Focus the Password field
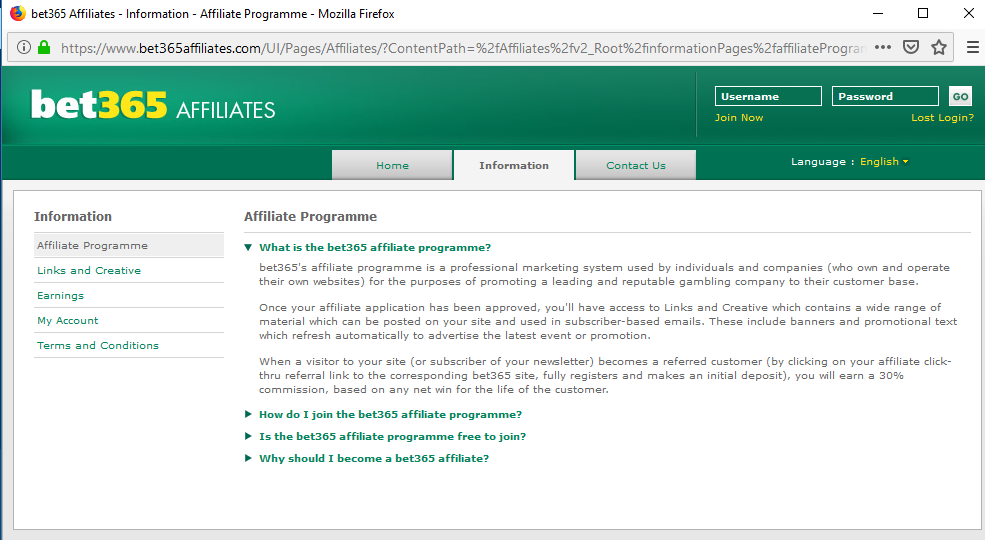985x540 pixels. 885,96
